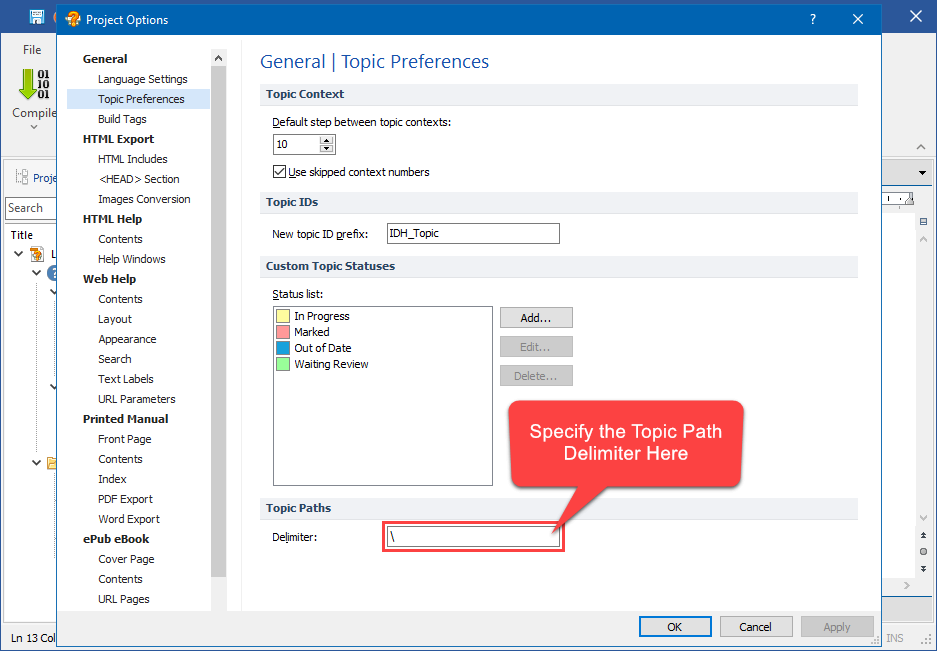Increase default step between topic contexts
This screenshot has height=651, width=938.
(327, 140)
